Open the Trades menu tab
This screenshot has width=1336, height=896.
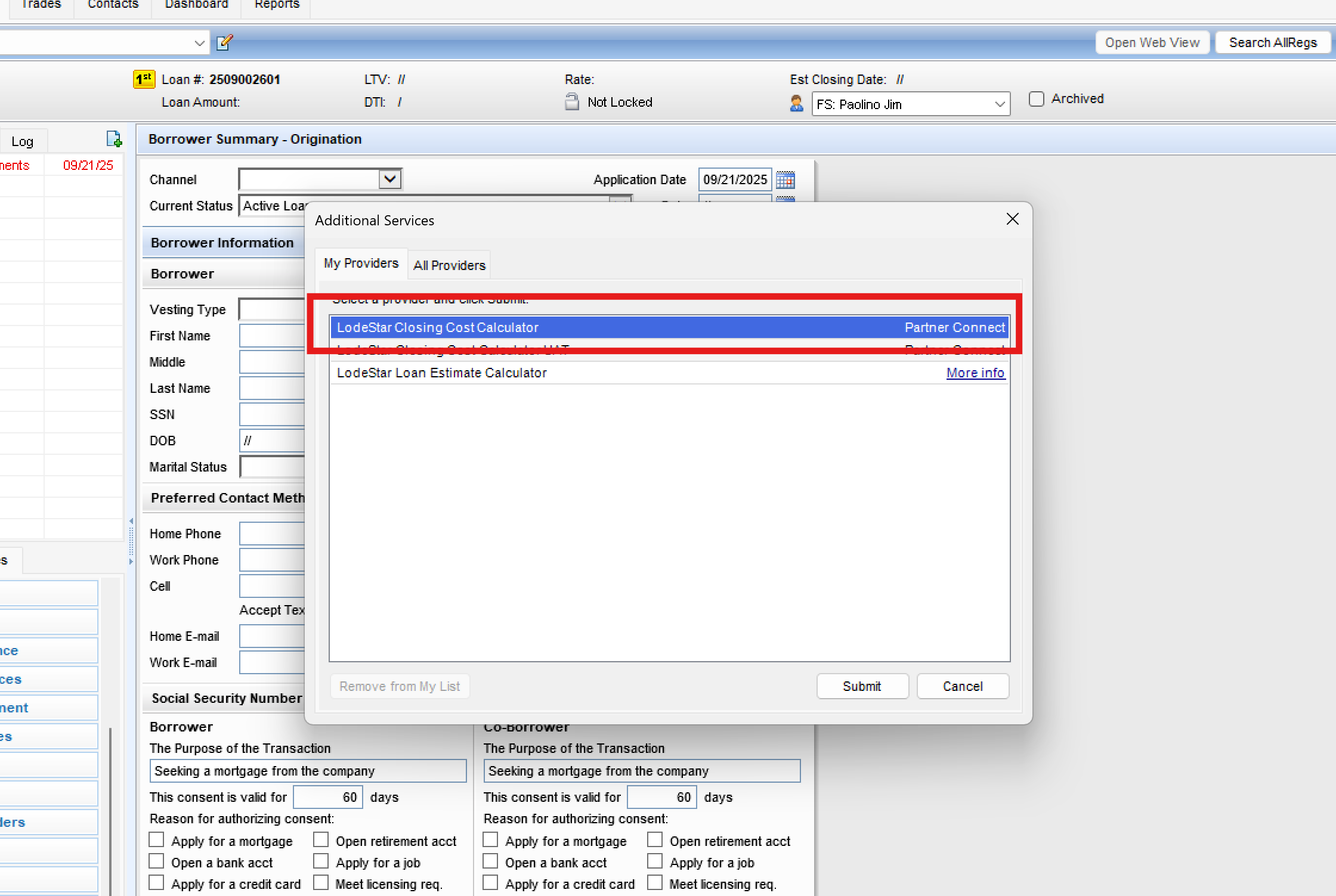pos(41,5)
